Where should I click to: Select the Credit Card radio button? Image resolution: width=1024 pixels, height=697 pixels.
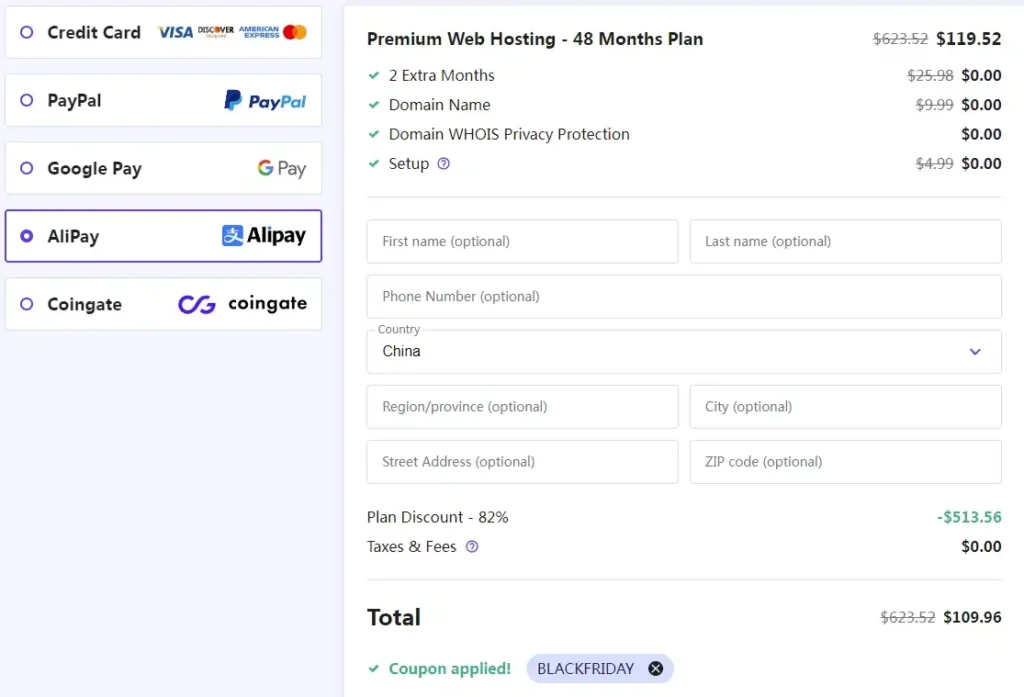tap(27, 32)
